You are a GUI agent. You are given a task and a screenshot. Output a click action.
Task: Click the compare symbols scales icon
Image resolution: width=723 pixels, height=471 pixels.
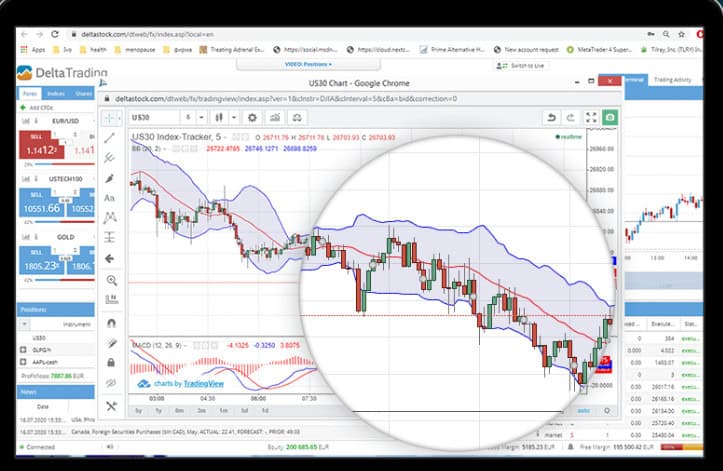click(x=297, y=118)
